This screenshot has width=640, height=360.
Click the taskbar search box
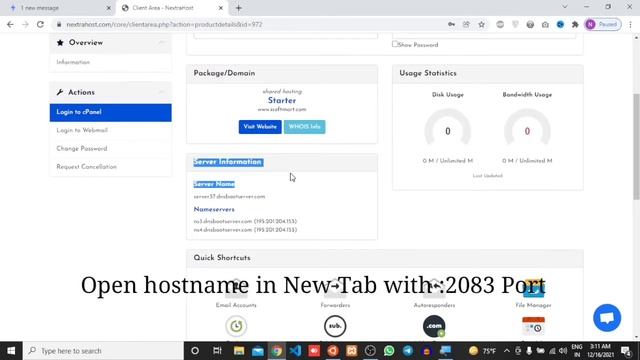click(x=104, y=351)
